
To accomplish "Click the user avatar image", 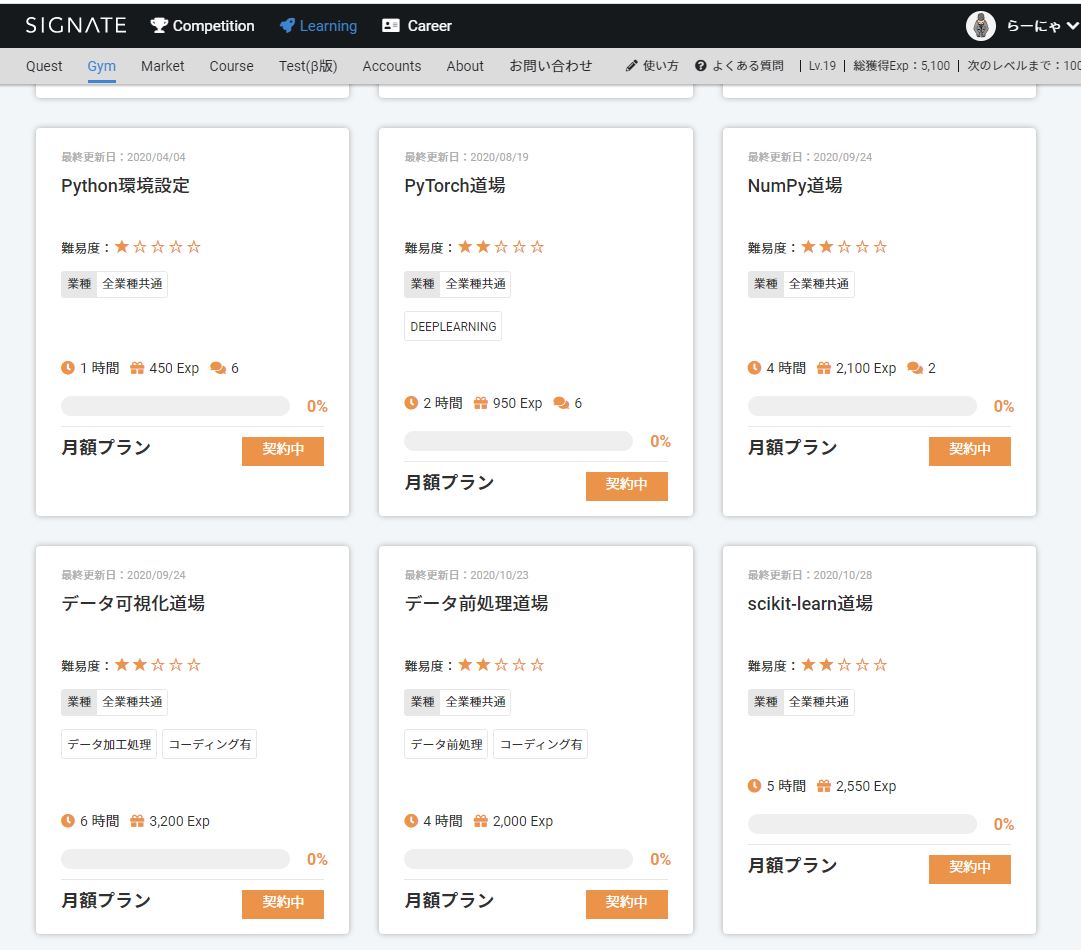I will point(981,26).
